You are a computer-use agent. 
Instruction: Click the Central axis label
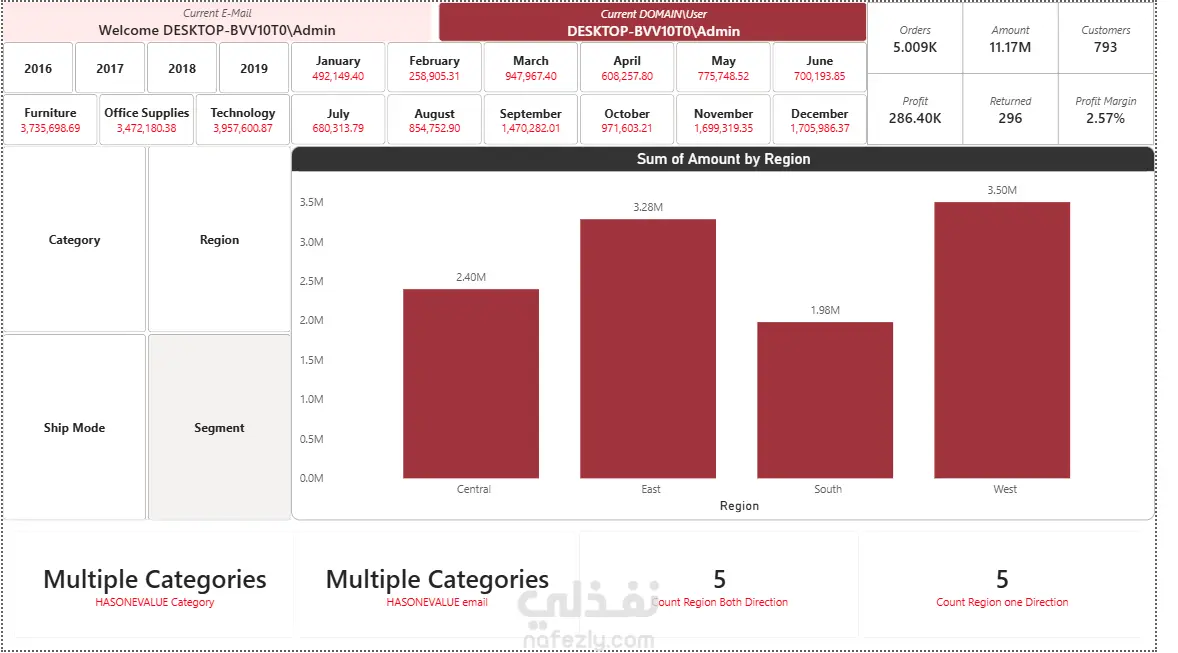pos(473,489)
